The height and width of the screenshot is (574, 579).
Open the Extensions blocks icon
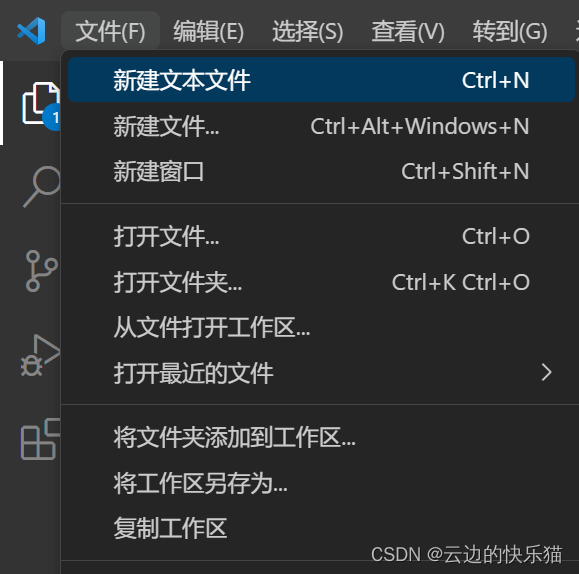pyautogui.click(x=40, y=439)
